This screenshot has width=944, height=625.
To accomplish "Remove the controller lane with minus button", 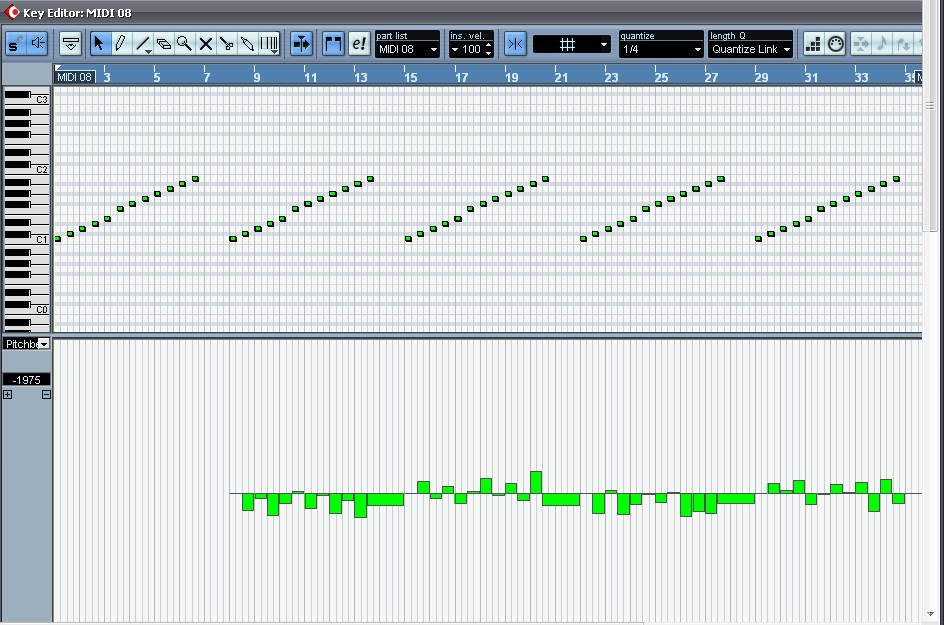I will tap(46, 395).
